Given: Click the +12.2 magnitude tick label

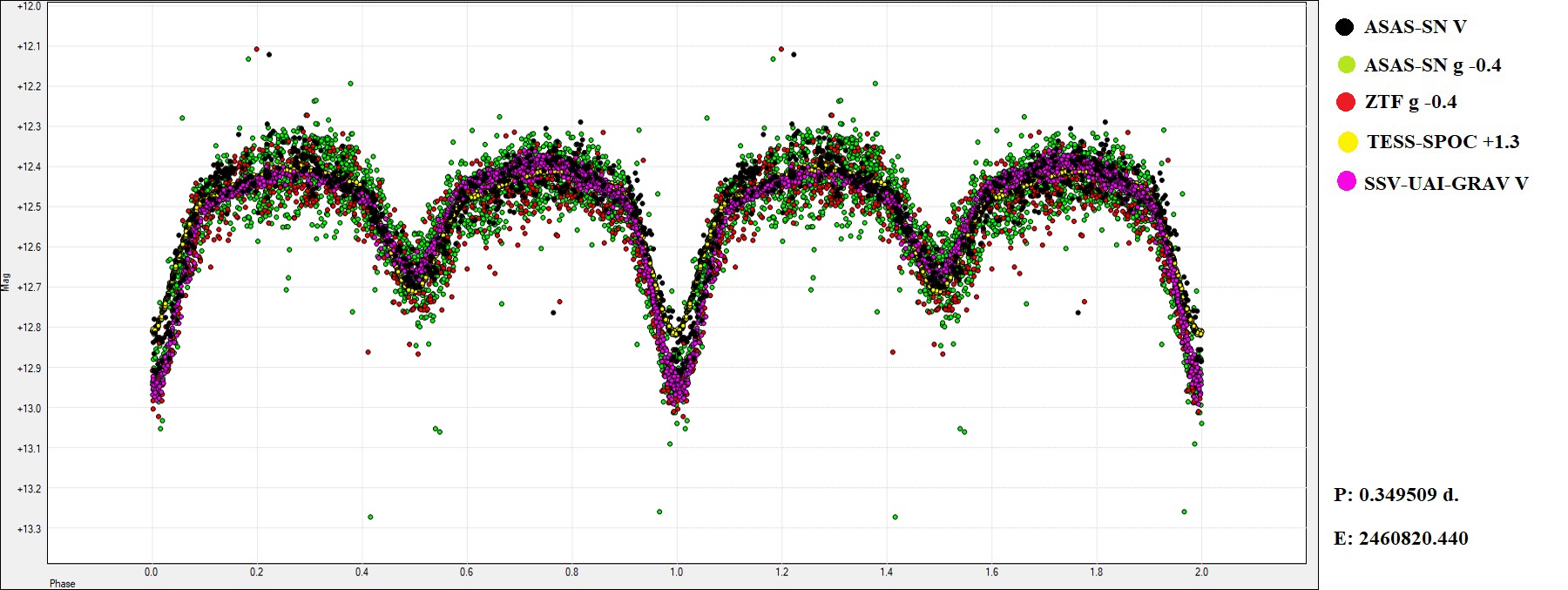Looking at the screenshot, I should (x=29, y=86).
